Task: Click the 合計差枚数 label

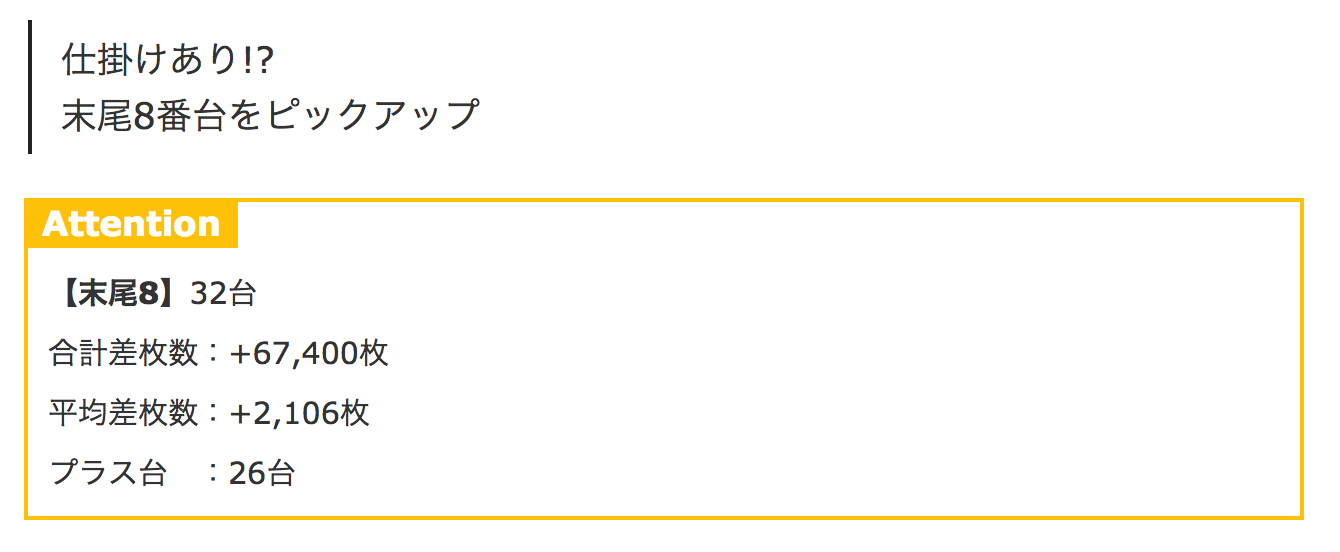Action: (x=124, y=353)
